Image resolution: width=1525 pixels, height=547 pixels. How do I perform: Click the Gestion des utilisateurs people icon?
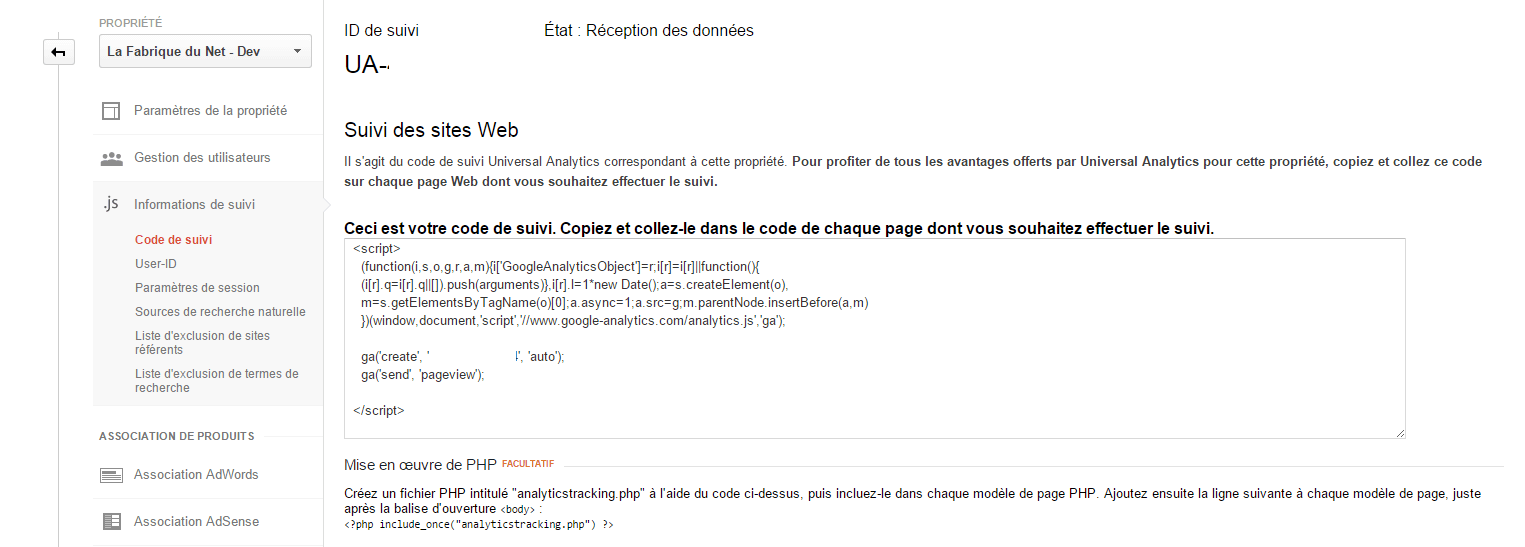[x=111, y=158]
